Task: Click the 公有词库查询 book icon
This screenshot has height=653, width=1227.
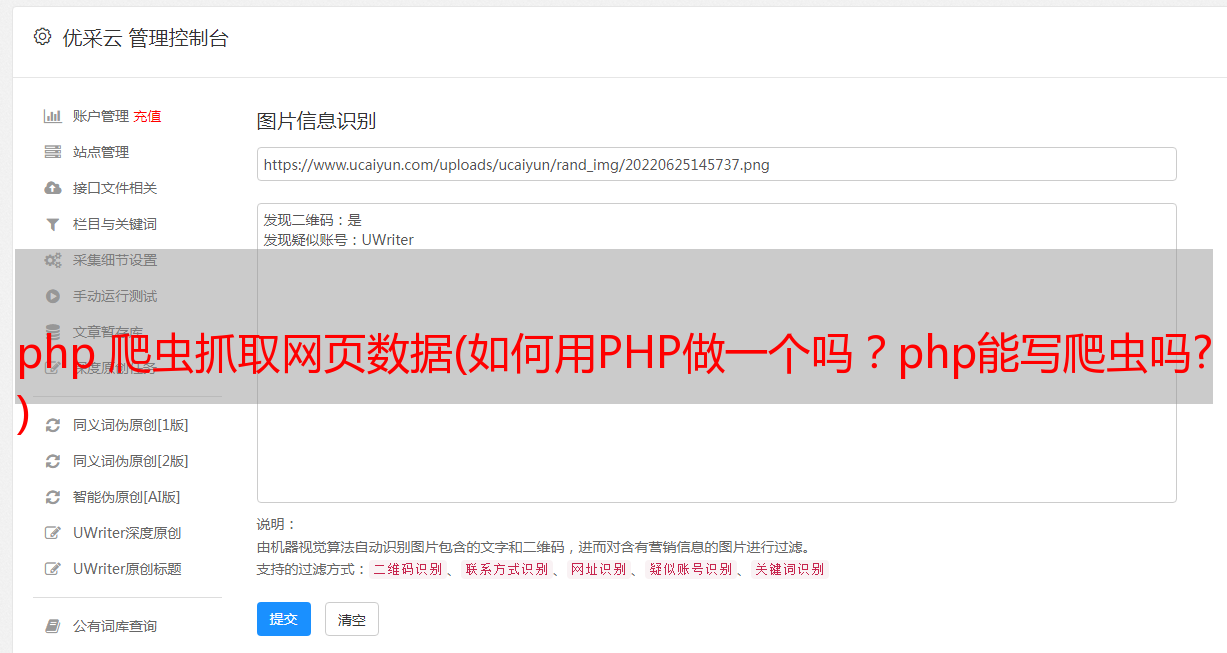Action: click(53, 626)
